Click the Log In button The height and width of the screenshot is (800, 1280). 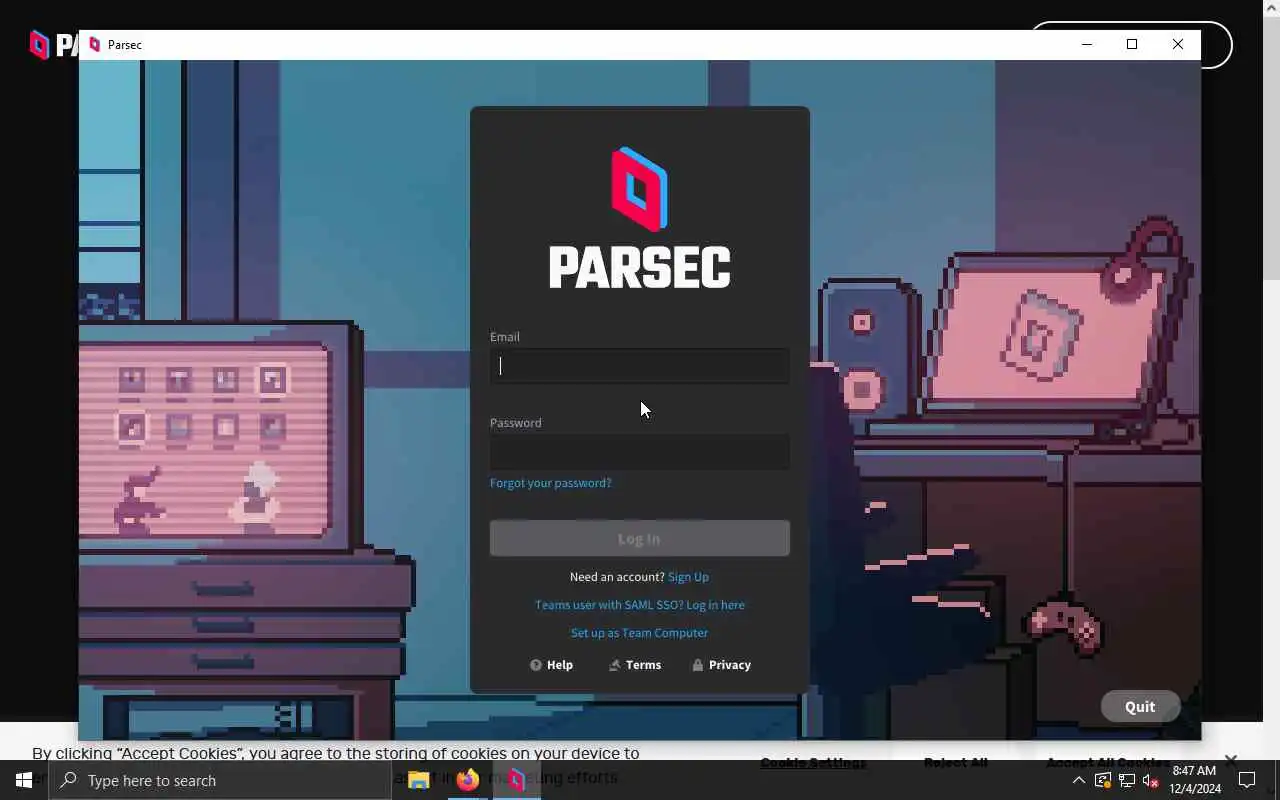pyautogui.click(x=639, y=539)
